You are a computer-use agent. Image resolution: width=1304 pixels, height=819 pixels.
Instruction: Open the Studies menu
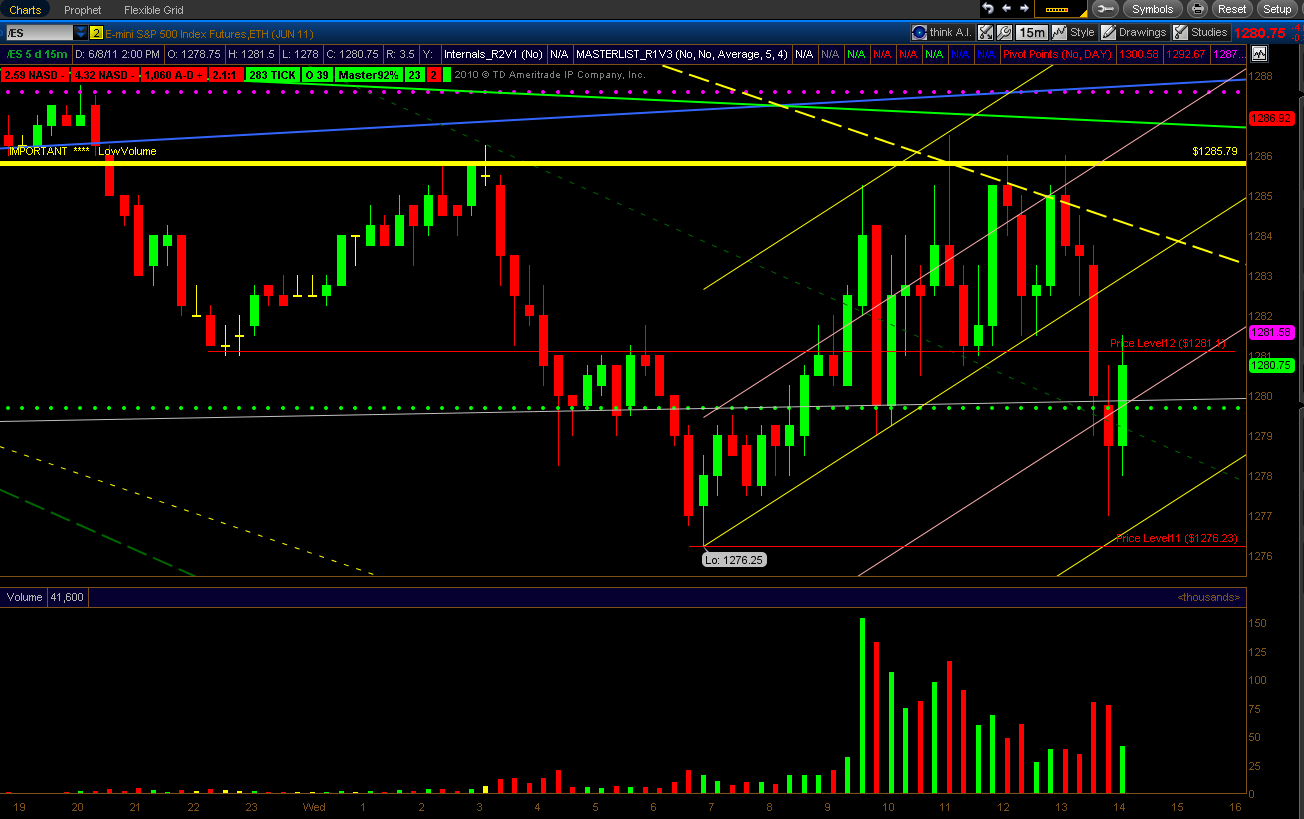pos(1200,32)
